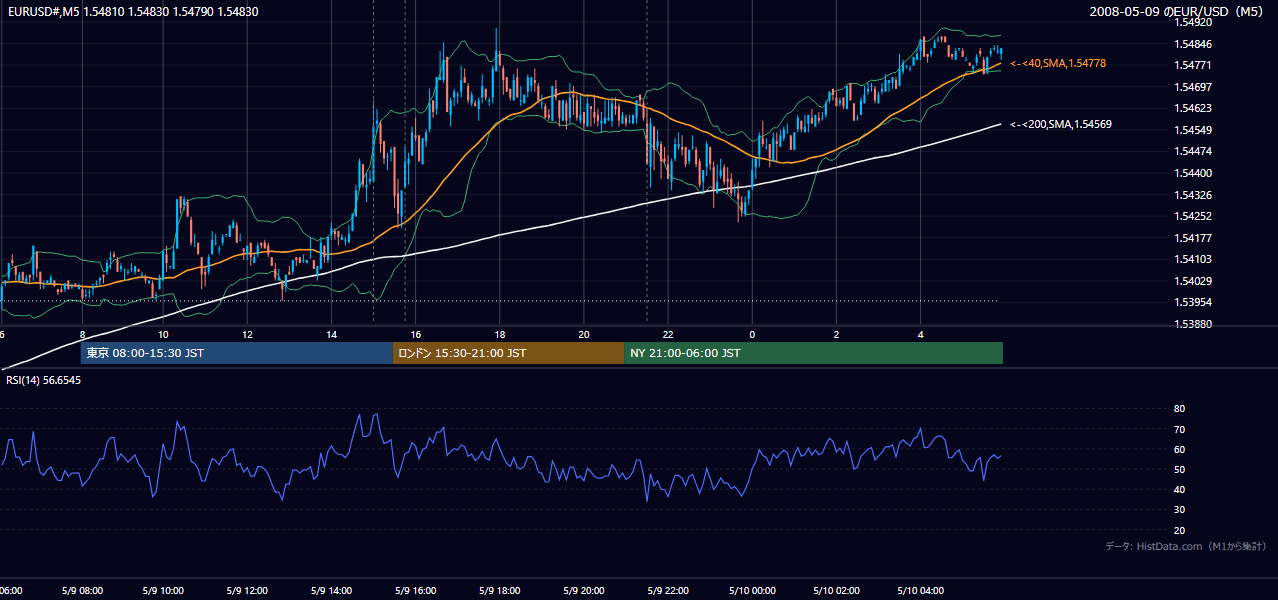Click the 5/9 20:00 bottom time label

(583, 591)
